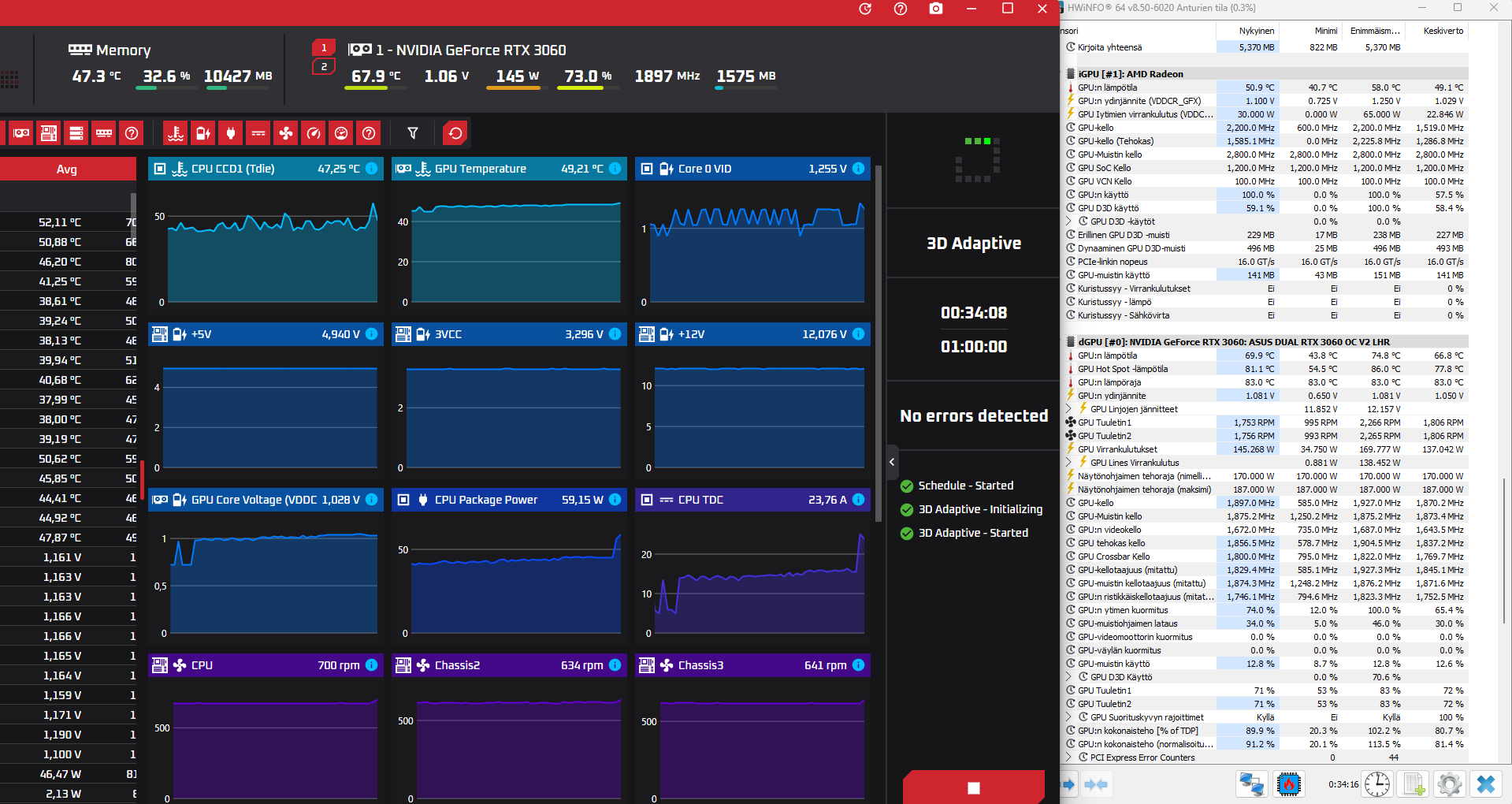Expand GPU Lines Virrankulutus in HWiNFO
This screenshot has height=804, width=1512.
click(x=1069, y=463)
